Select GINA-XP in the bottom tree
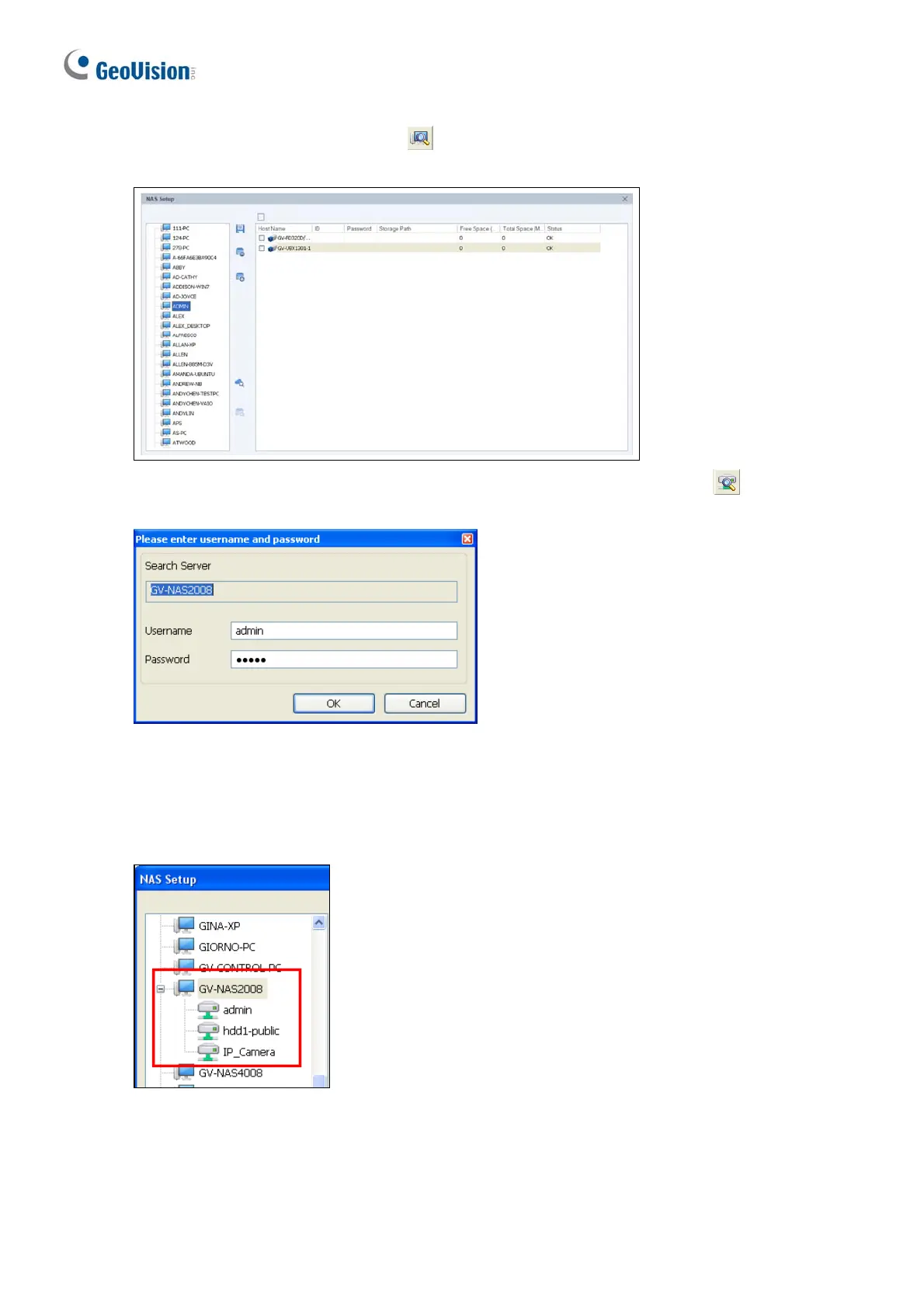 pyautogui.click(x=220, y=926)
